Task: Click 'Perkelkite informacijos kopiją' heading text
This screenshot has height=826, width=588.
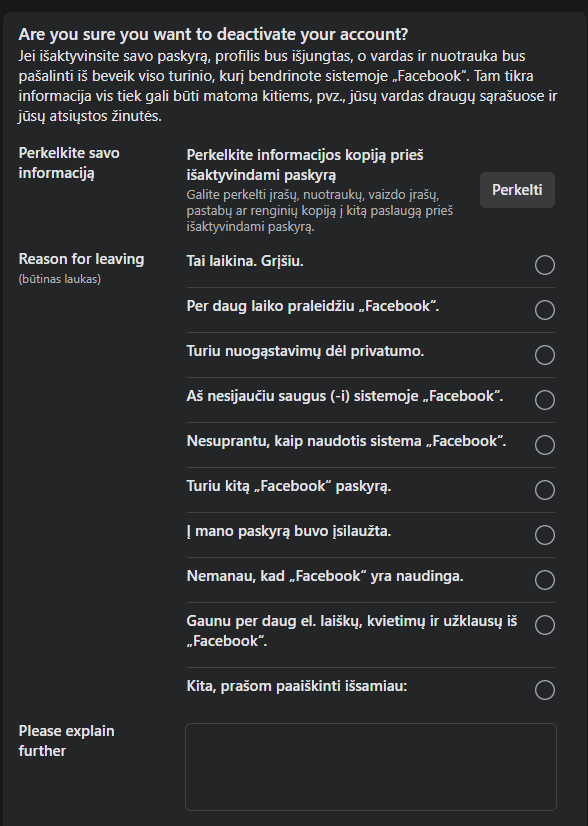Action: coord(305,165)
